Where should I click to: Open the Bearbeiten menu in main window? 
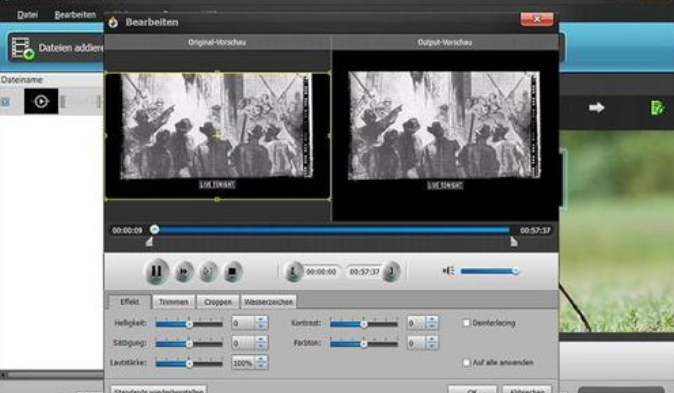pos(75,15)
